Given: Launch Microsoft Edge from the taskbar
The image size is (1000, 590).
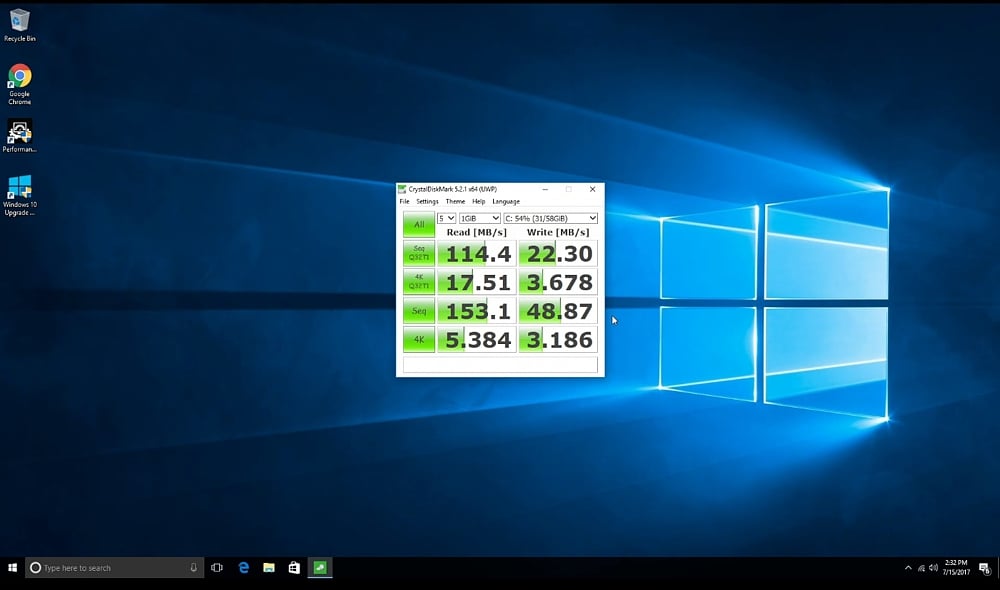Looking at the screenshot, I should (243, 568).
